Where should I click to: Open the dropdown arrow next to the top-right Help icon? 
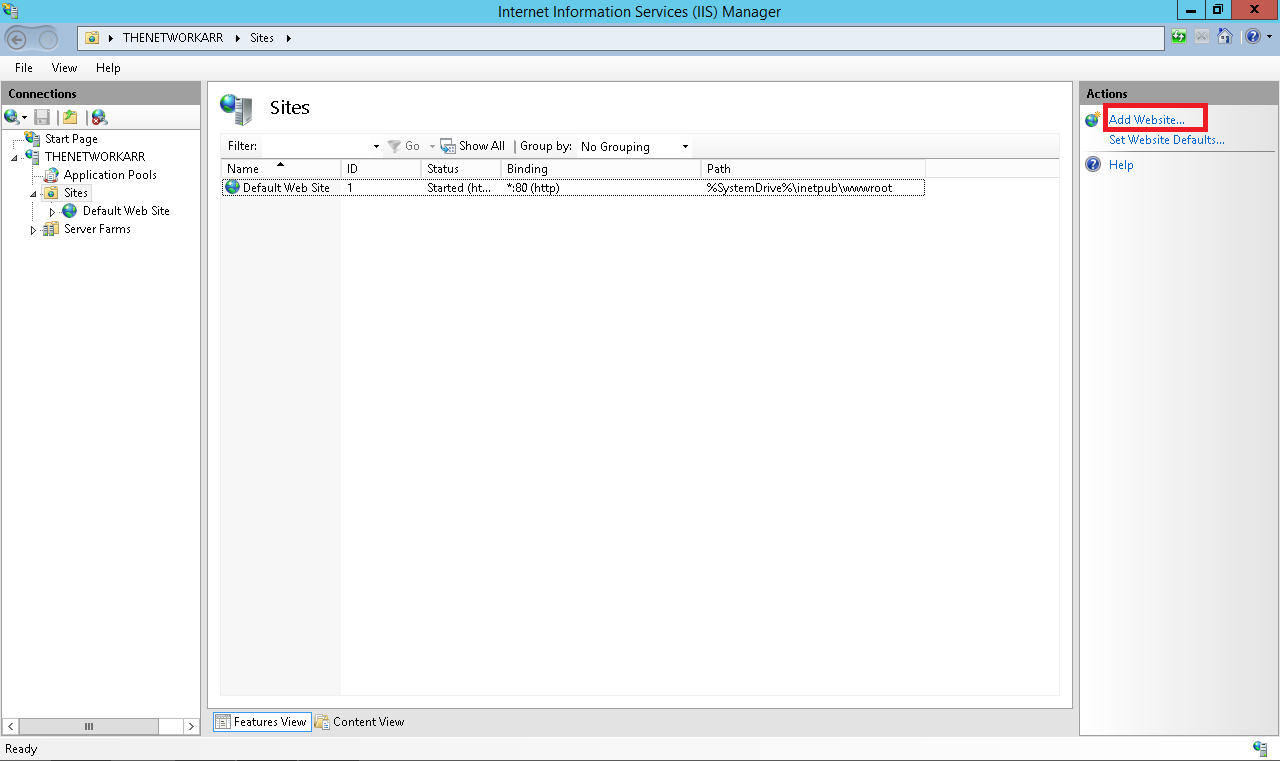click(1270, 37)
